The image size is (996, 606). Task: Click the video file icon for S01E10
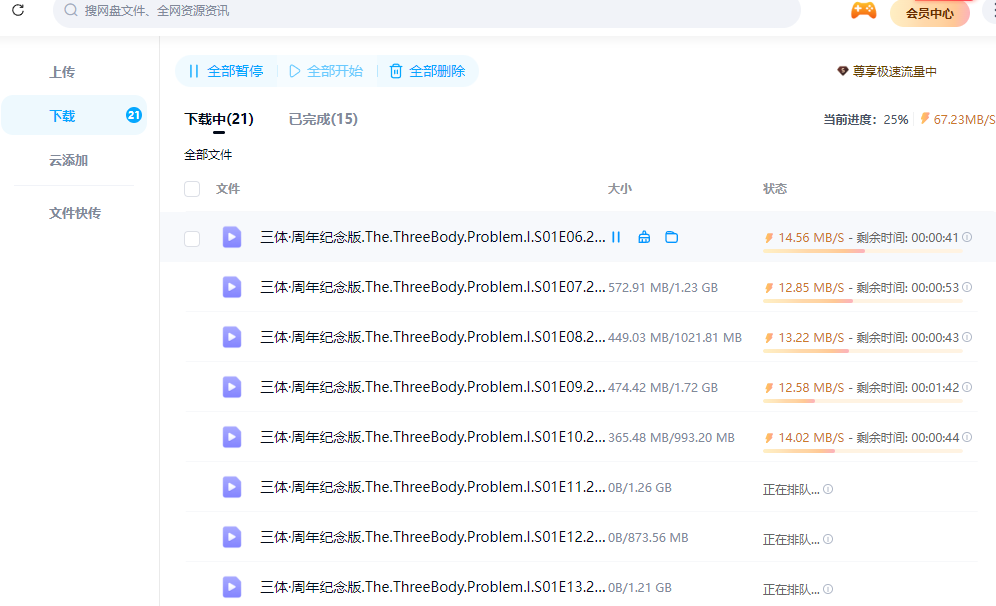coord(232,437)
